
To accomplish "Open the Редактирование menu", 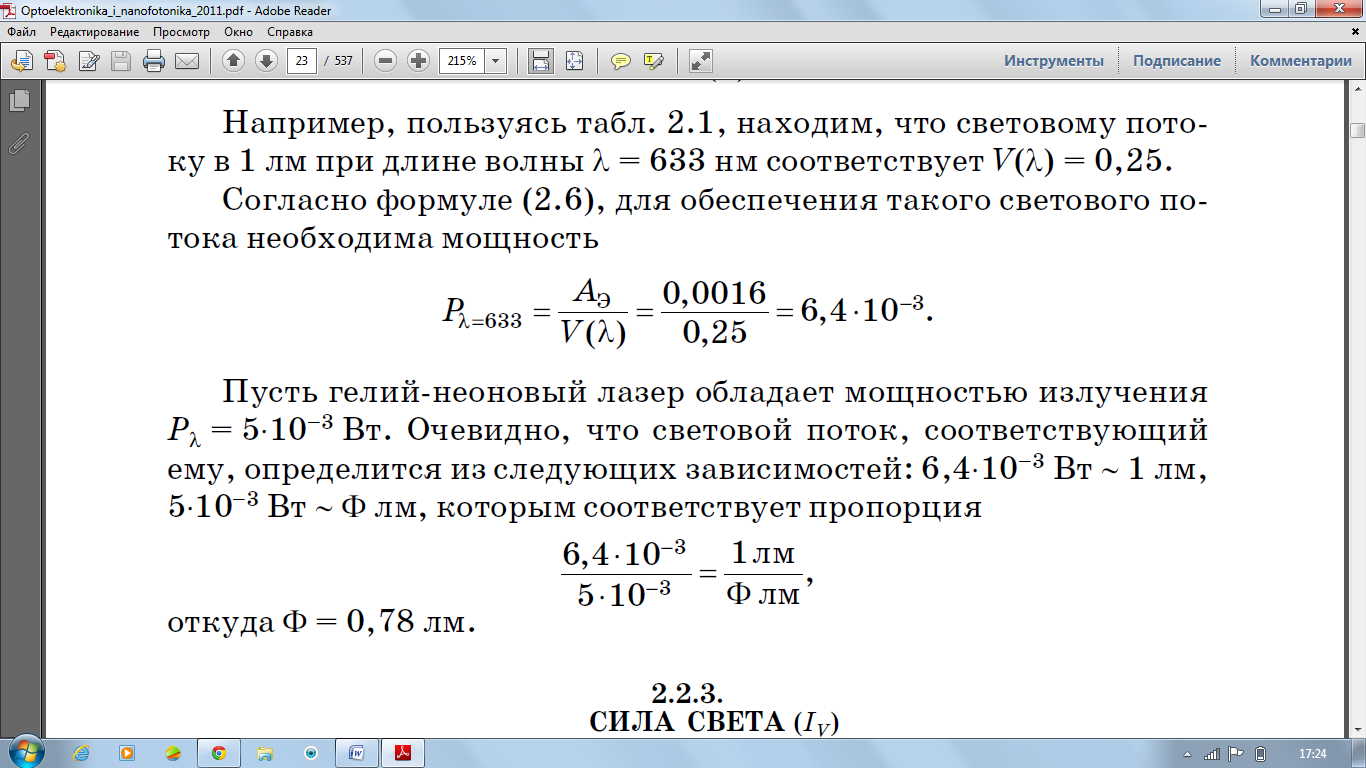I will [95, 32].
